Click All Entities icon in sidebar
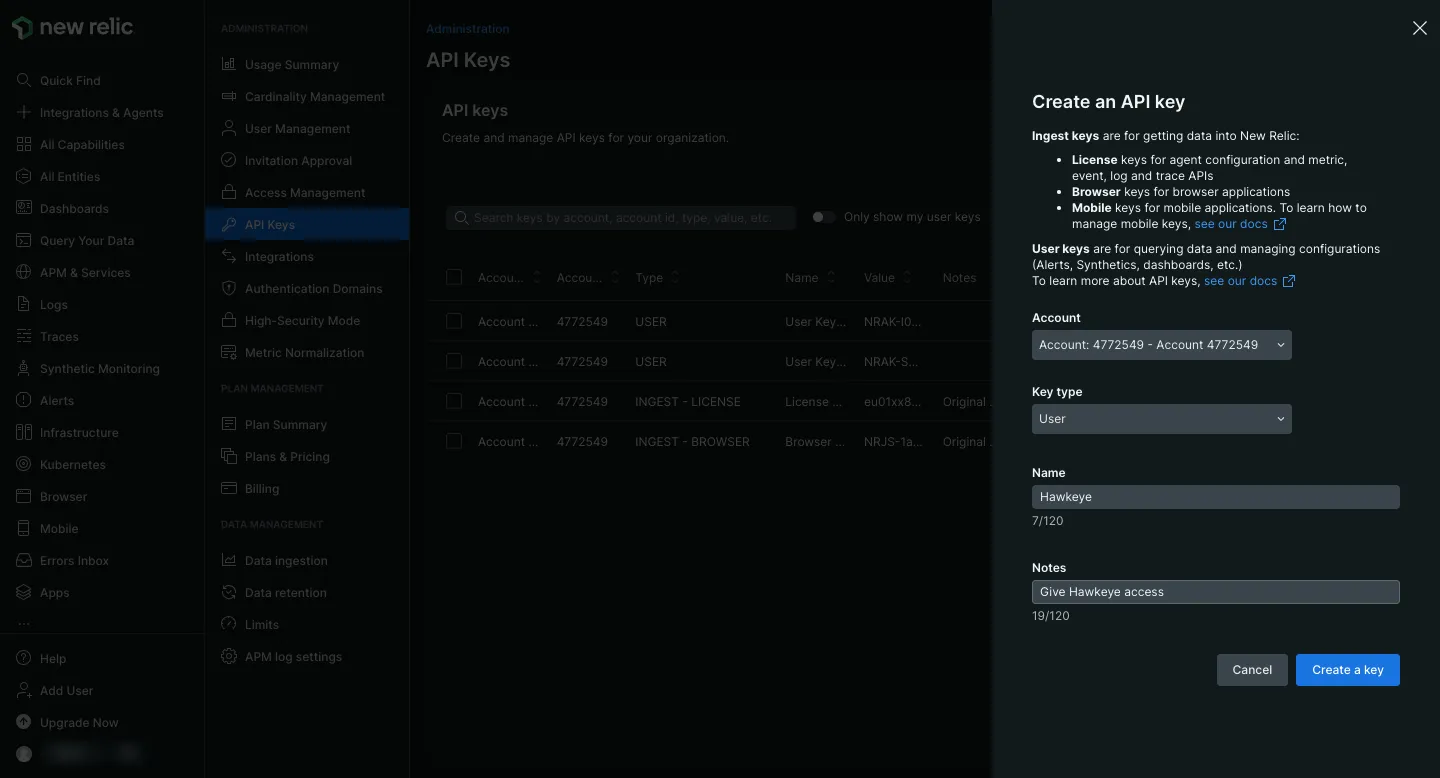 pos(24,177)
